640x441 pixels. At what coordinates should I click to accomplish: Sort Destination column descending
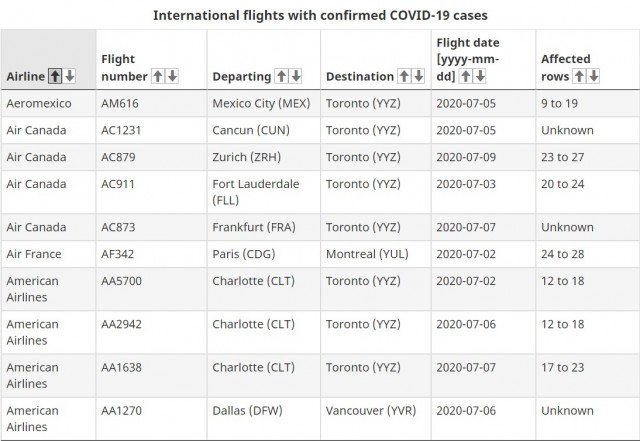coord(419,76)
